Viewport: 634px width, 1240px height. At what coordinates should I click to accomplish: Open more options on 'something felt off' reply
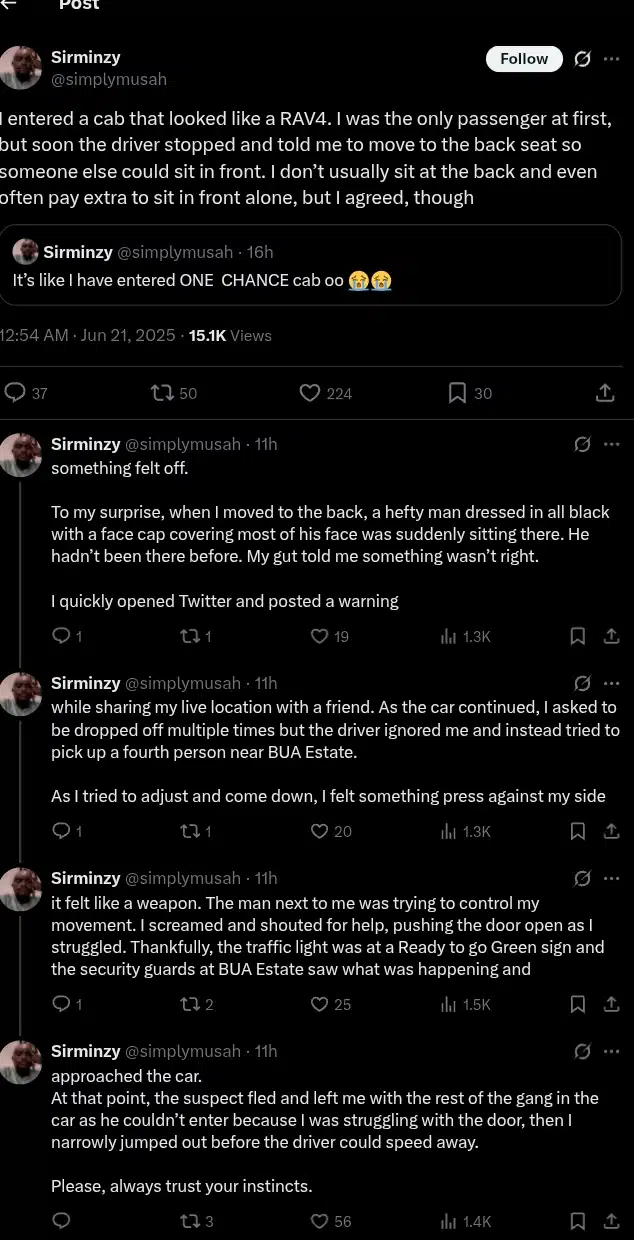[611, 444]
